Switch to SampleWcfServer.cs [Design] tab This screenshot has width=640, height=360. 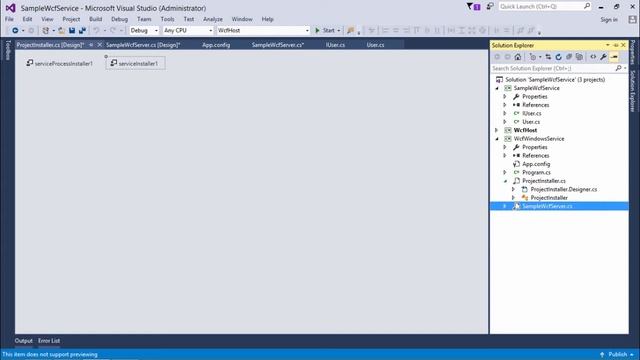143,45
